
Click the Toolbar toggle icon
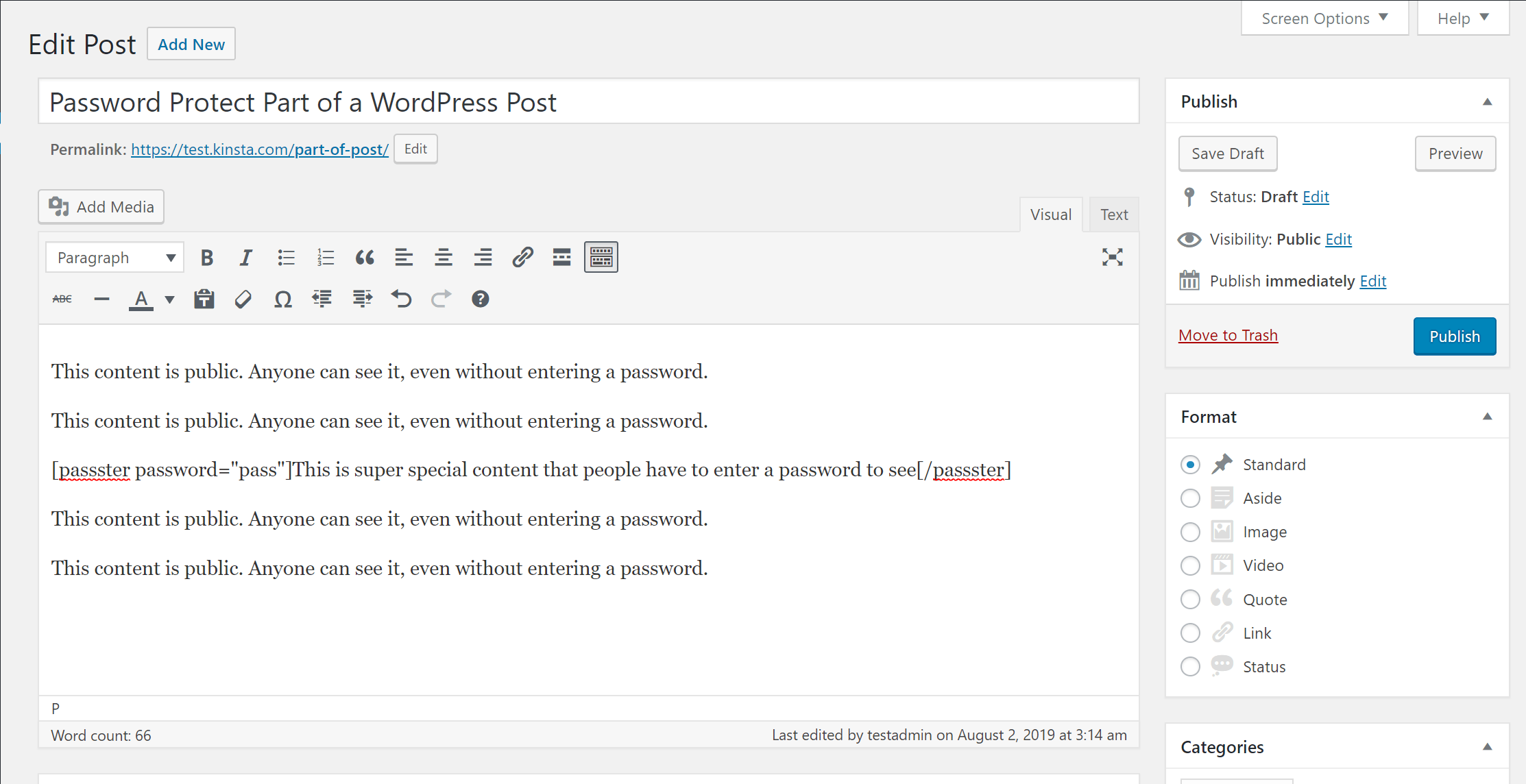pos(602,258)
